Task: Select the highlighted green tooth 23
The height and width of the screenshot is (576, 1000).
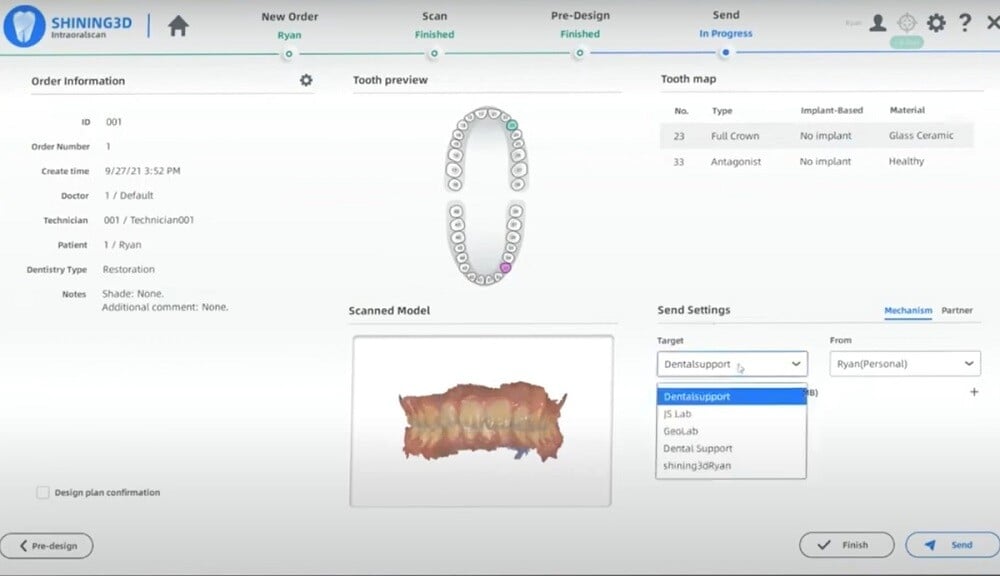Action: (511, 126)
